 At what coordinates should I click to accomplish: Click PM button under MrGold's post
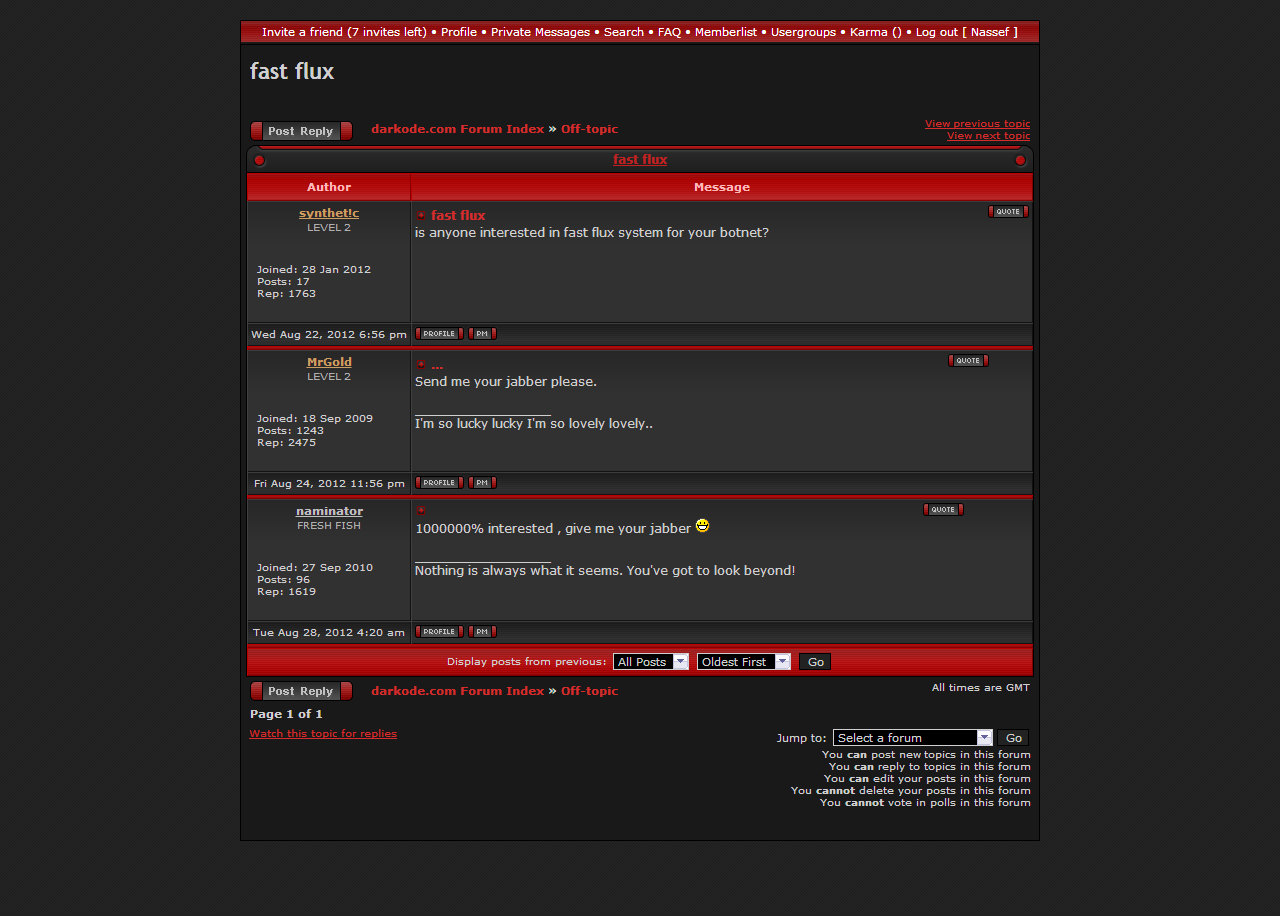point(482,483)
